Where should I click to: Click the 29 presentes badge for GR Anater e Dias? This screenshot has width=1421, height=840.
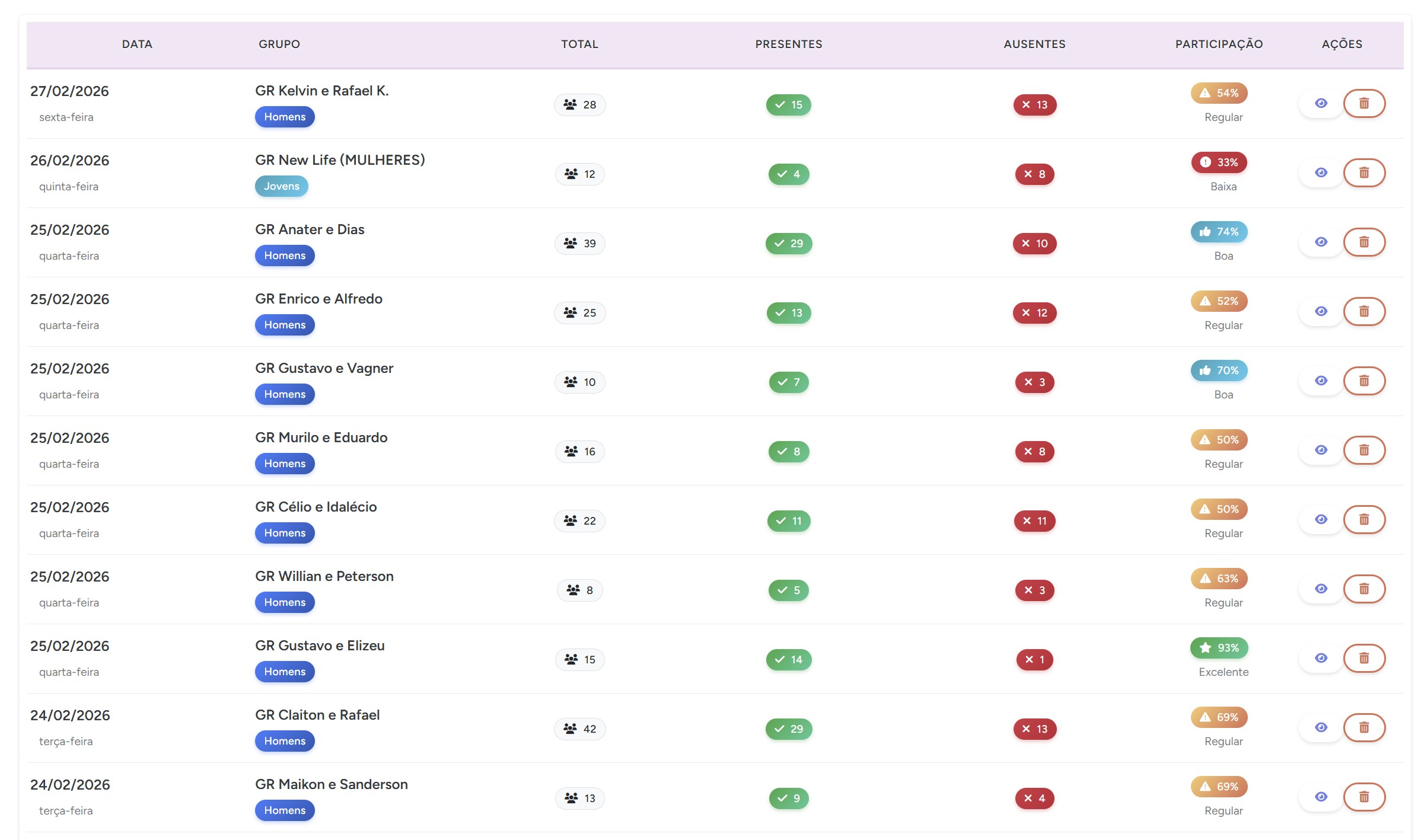(x=788, y=244)
